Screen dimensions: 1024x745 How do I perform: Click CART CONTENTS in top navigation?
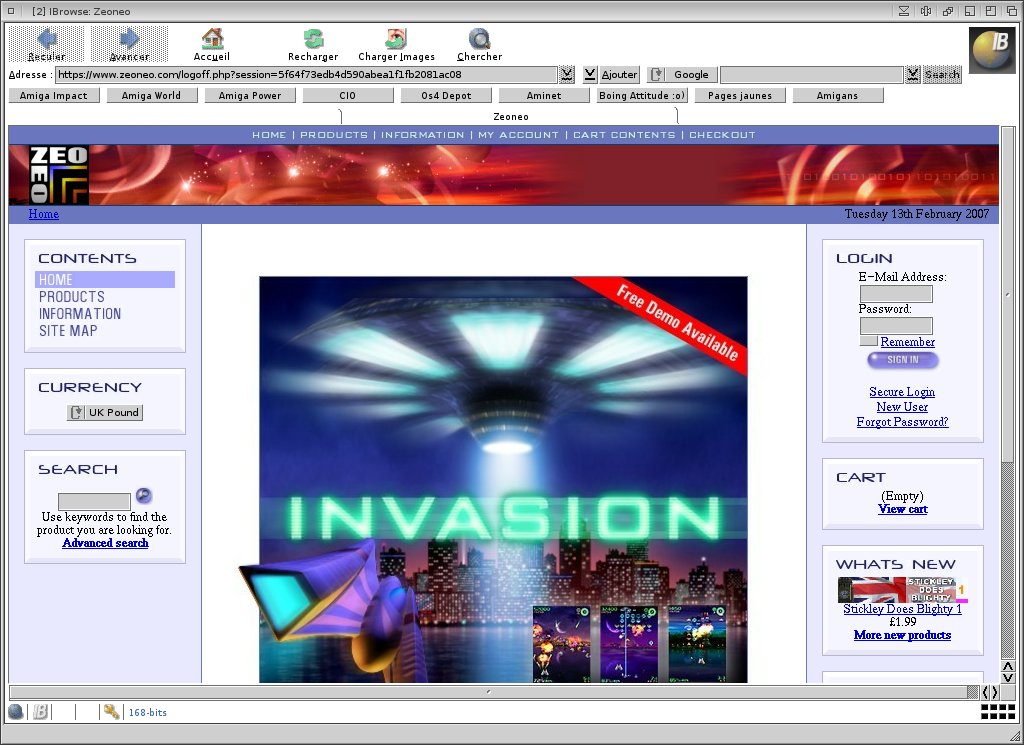click(x=624, y=135)
